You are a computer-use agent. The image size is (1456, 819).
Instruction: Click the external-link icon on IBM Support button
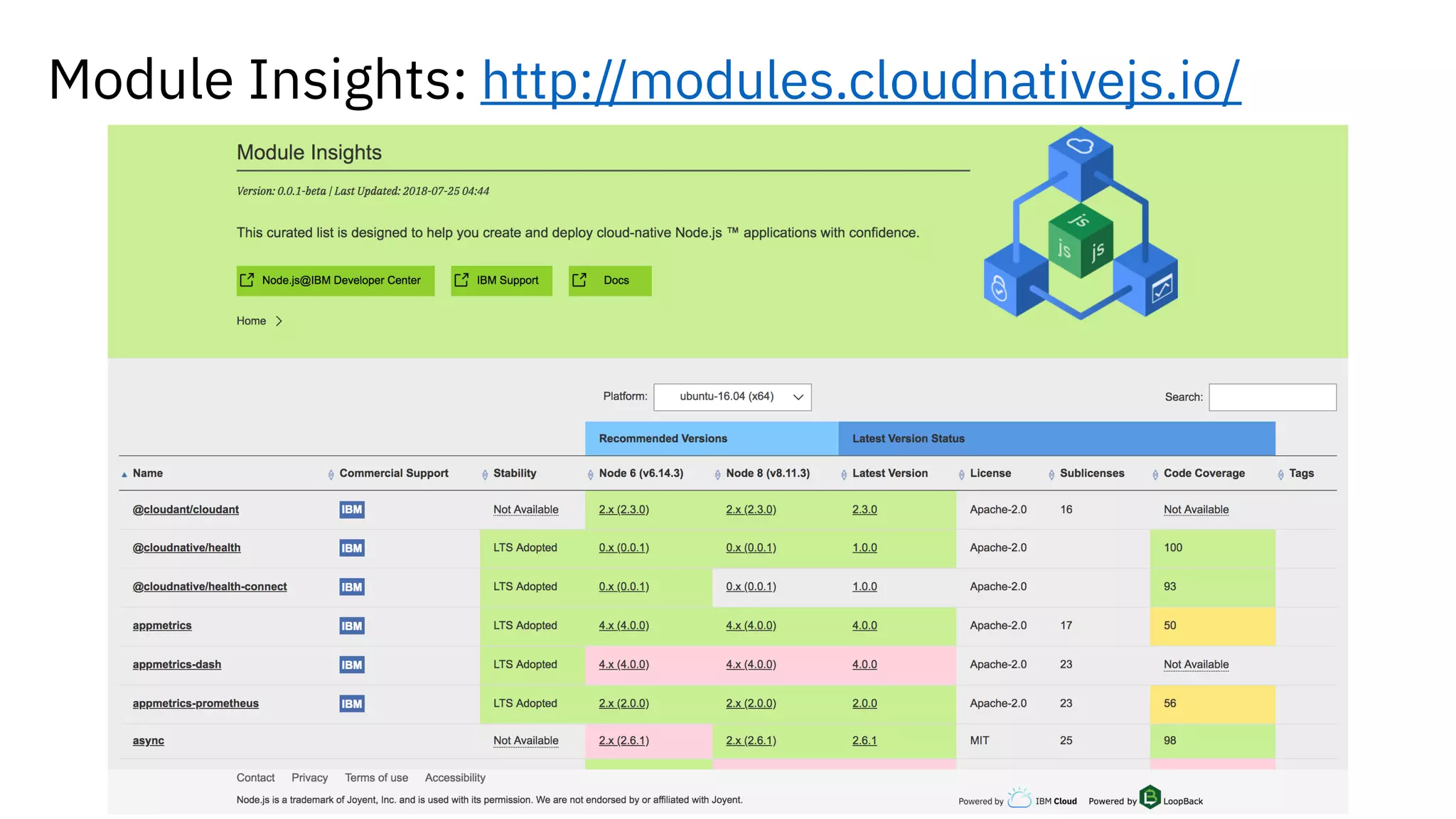pos(461,280)
